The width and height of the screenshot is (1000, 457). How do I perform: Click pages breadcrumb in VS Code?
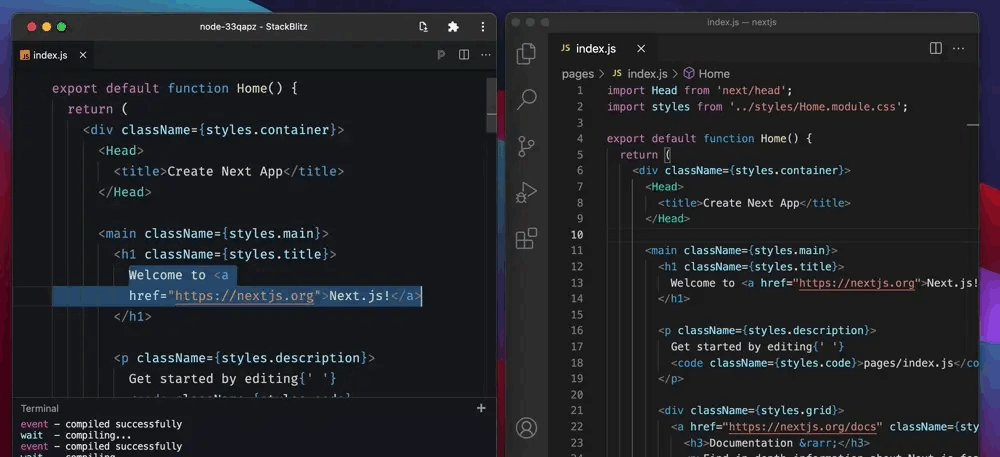[578, 74]
